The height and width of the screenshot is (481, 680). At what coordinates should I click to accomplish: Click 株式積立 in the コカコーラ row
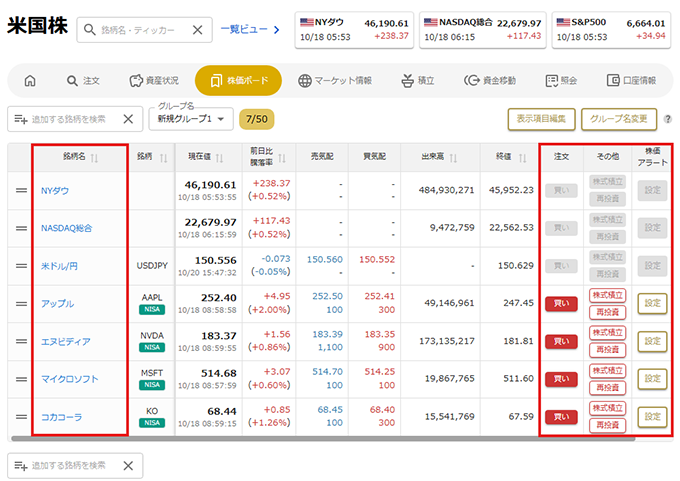click(608, 408)
